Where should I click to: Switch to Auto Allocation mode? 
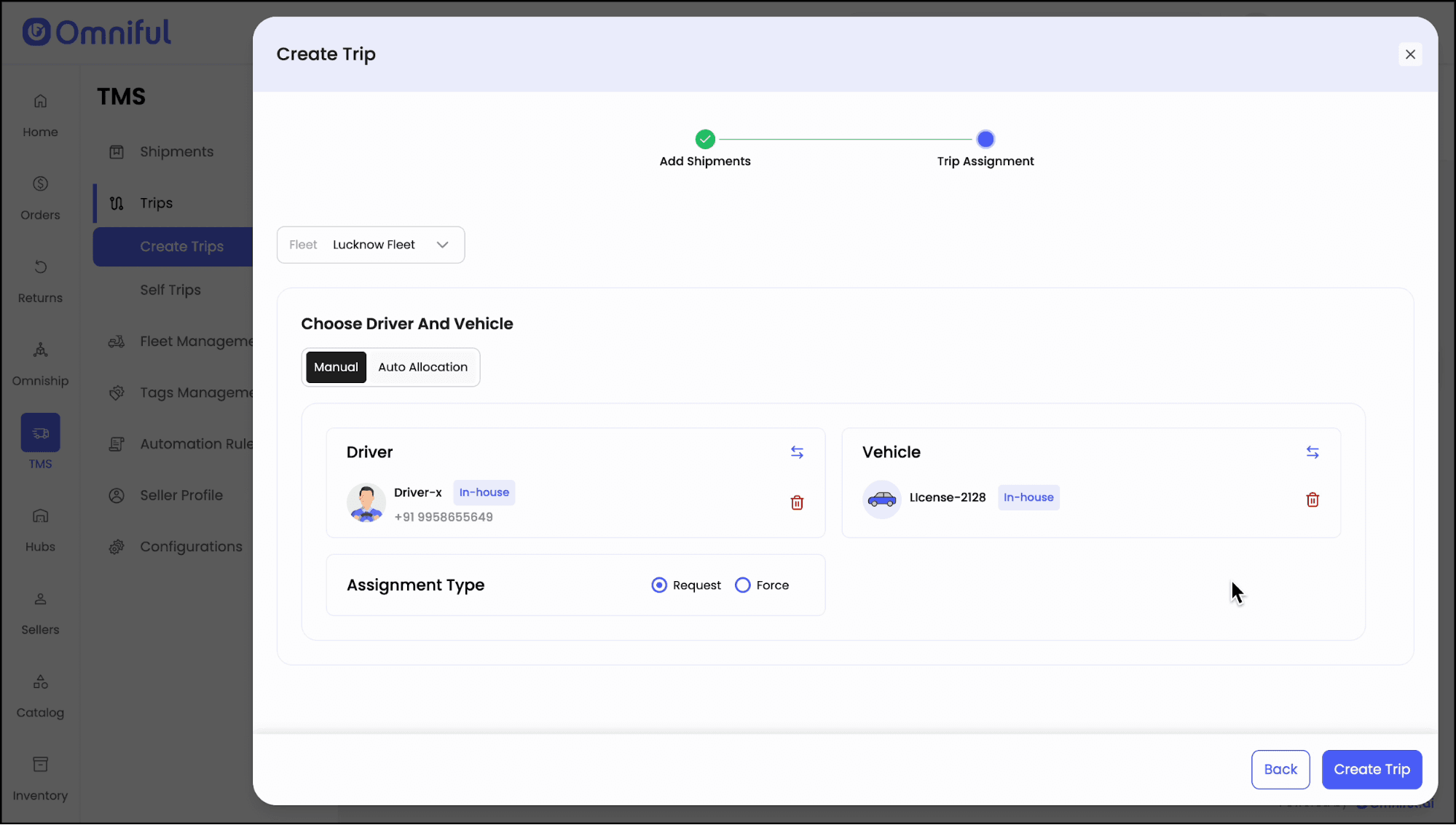(422, 367)
